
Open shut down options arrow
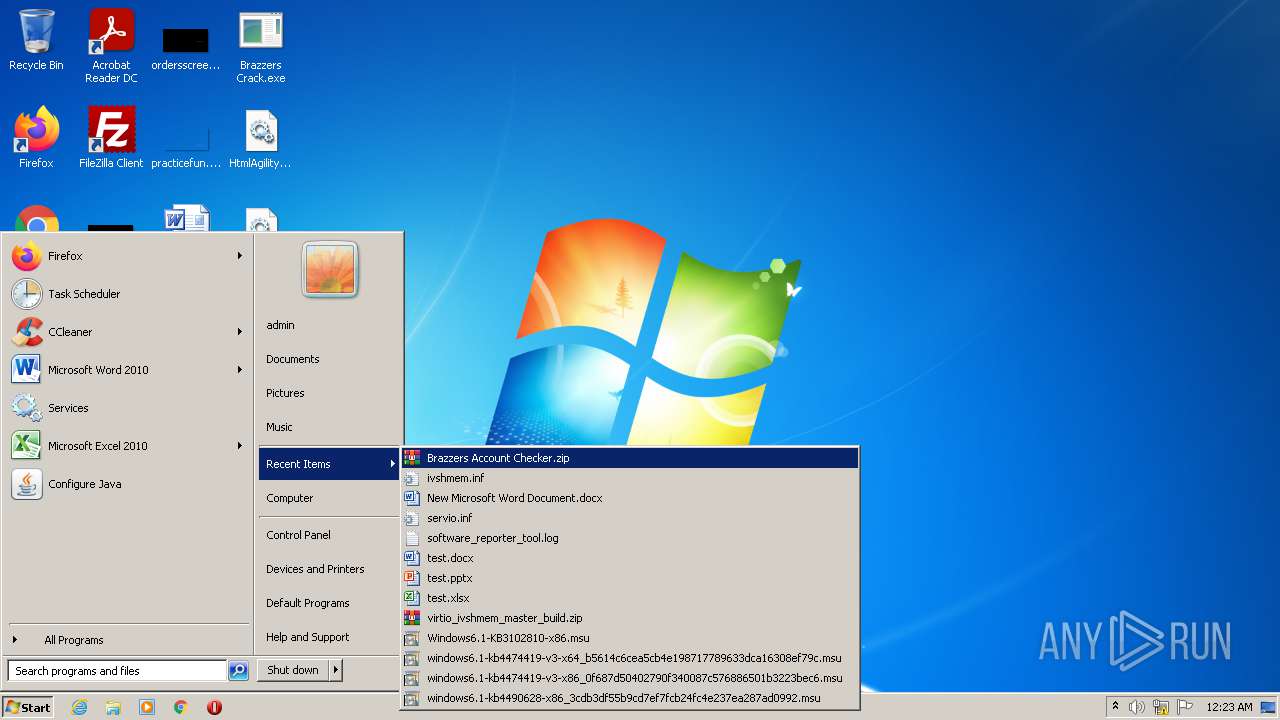tap(336, 670)
